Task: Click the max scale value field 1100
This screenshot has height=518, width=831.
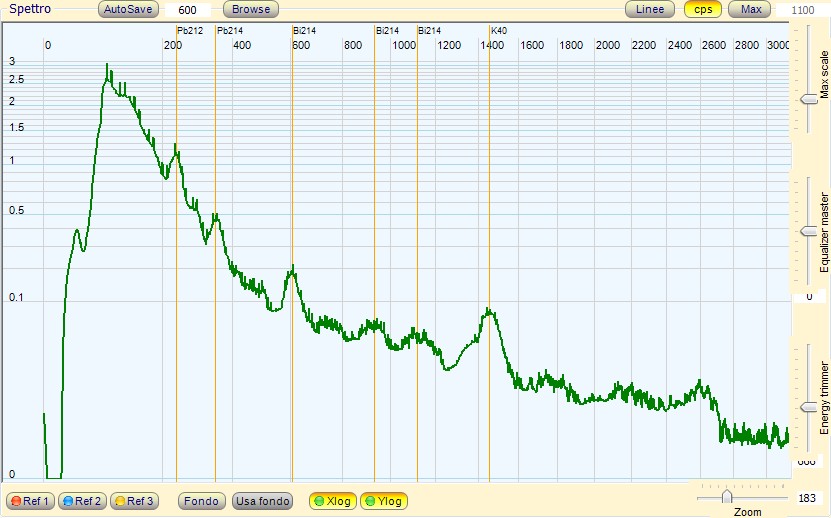Action: (802, 10)
